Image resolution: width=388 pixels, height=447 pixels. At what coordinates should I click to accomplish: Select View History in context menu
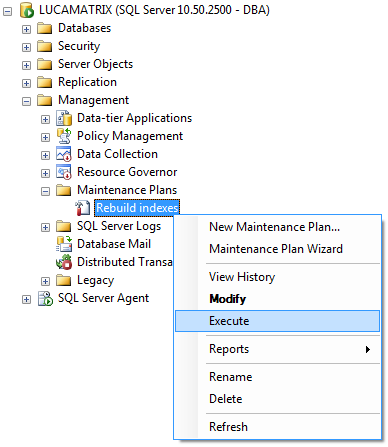coord(277,277)
